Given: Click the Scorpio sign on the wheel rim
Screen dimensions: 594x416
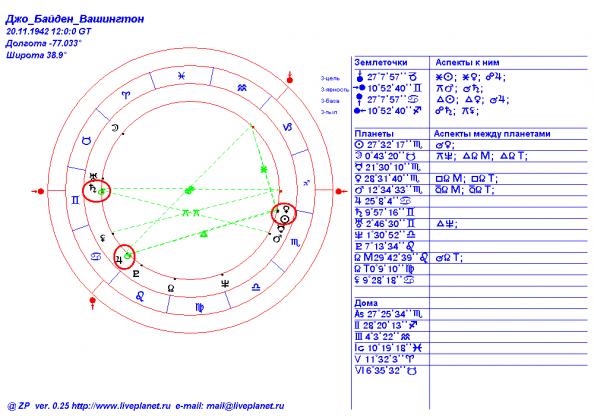Looking at the screenshot, I should pyautogui.click(x=295, y=243).
